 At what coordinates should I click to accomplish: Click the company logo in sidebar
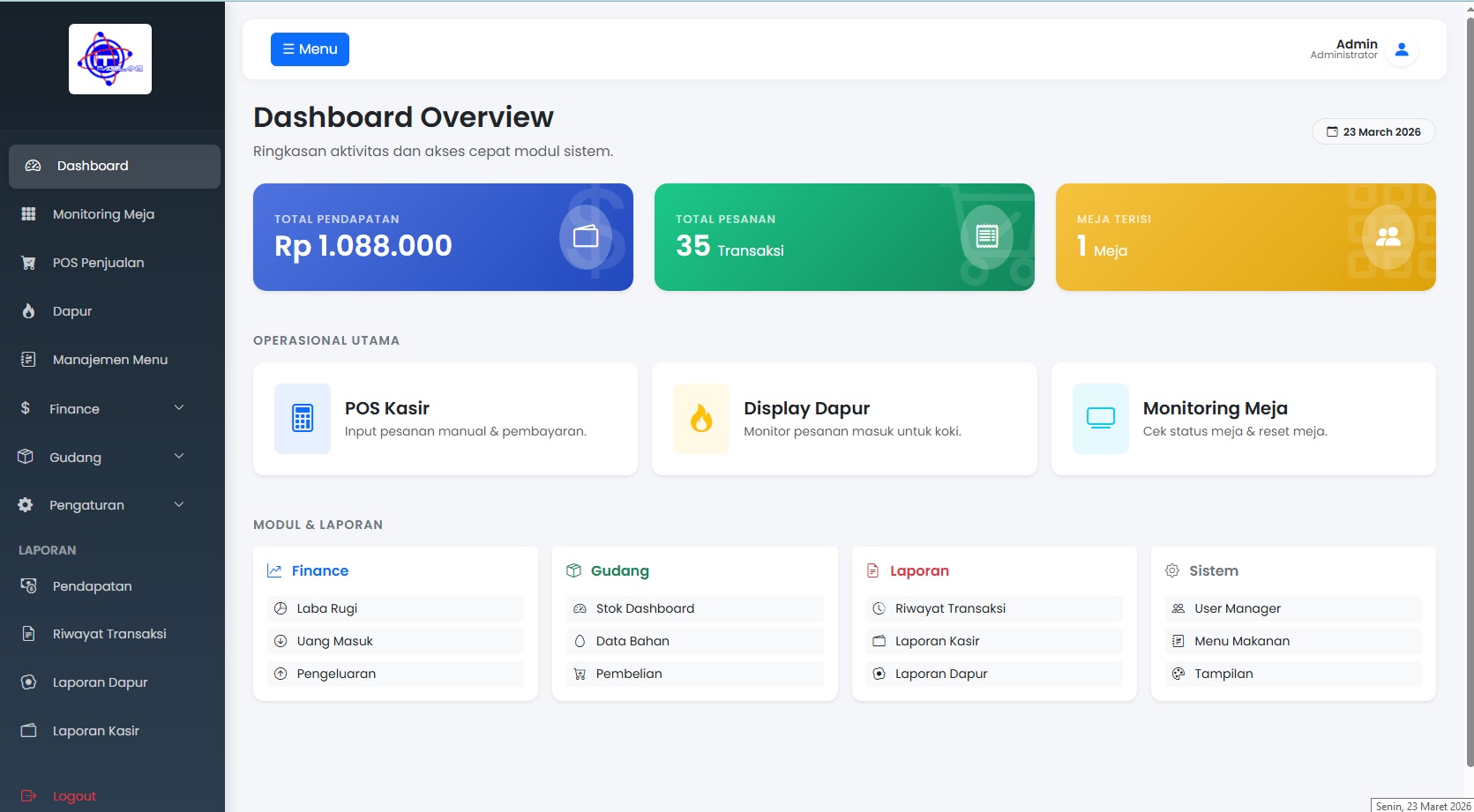point(110,59)
